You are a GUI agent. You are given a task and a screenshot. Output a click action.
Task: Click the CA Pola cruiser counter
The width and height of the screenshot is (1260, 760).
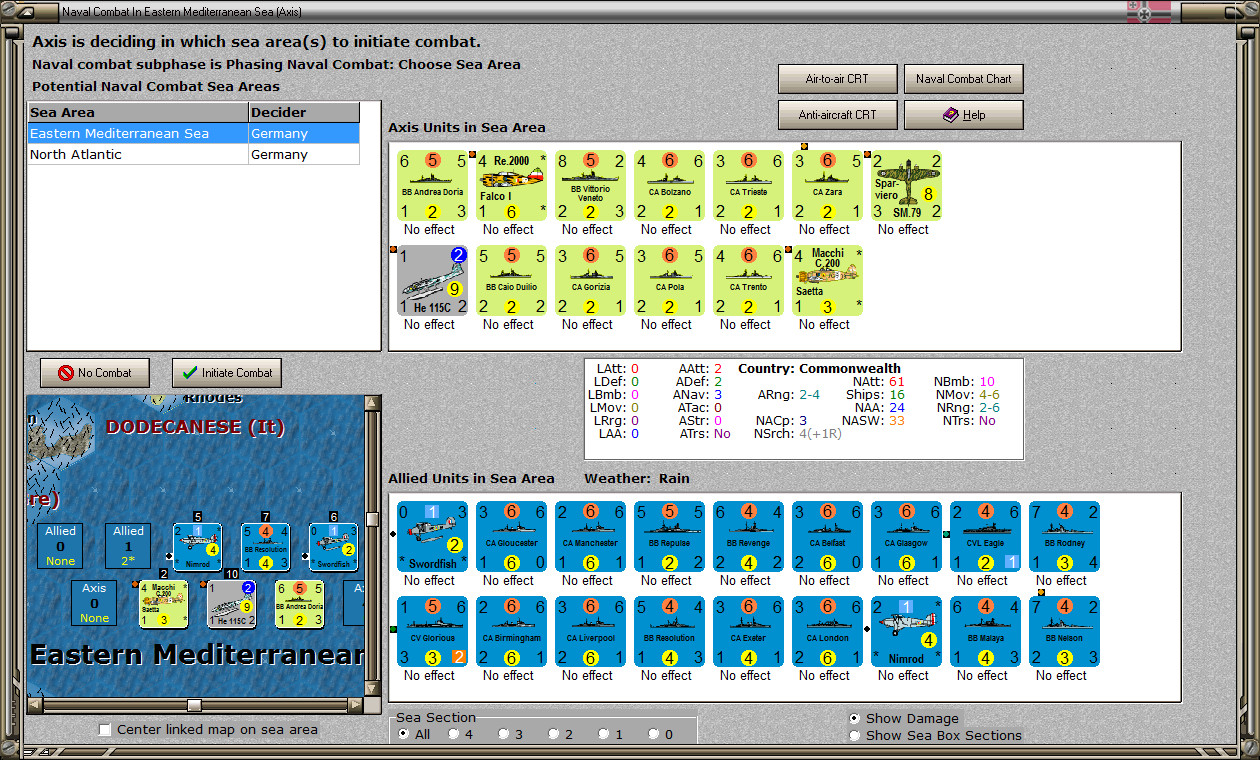coord(669,280)
